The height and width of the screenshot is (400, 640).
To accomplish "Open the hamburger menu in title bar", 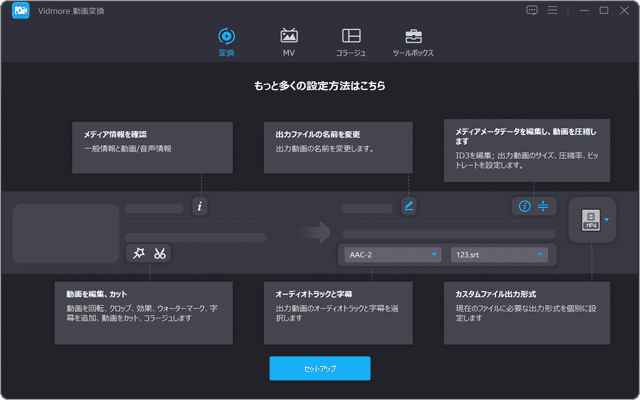I will click(x=555, y=10).
